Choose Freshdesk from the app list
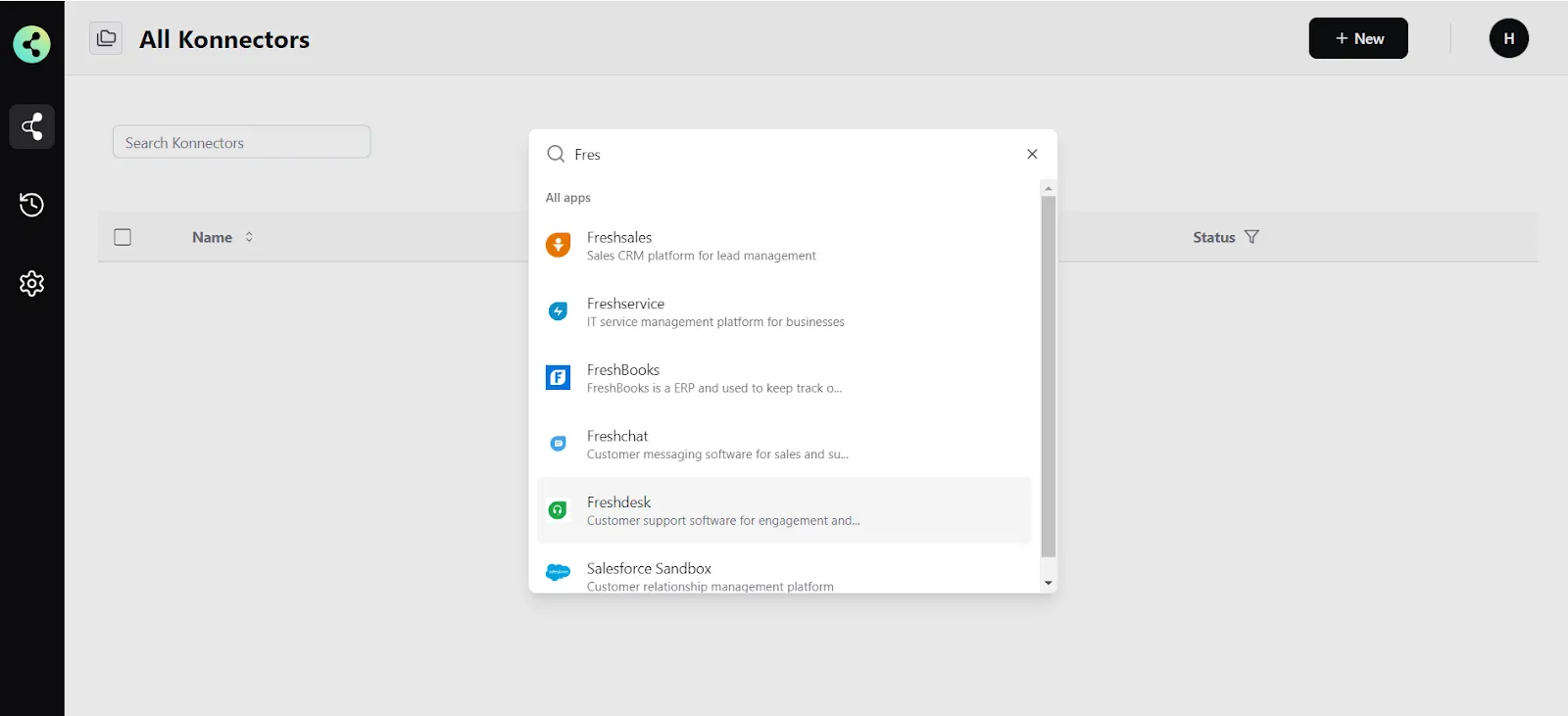This screenshot has width=1568, height=716. coord(784,510)
